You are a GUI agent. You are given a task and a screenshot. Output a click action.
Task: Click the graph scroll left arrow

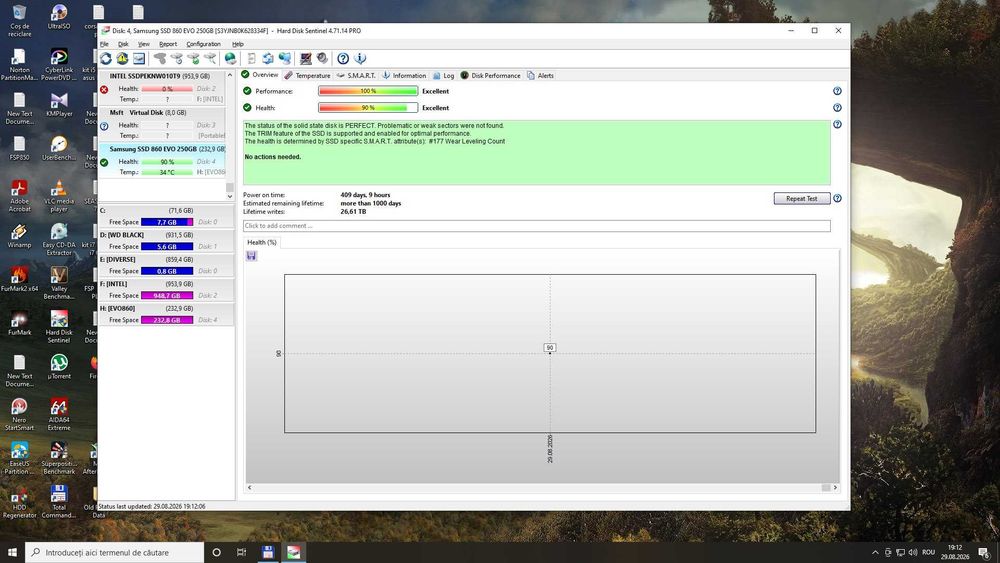tap(249, 488)
